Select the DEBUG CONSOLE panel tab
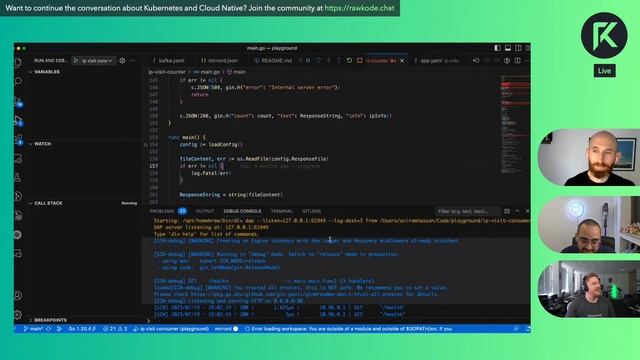640x360 pixels. coord(242,211)
